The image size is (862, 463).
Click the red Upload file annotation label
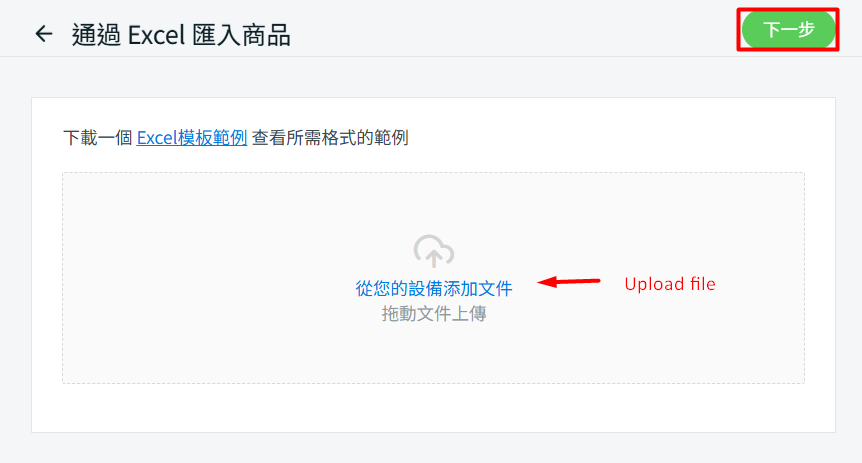(670, 284)
